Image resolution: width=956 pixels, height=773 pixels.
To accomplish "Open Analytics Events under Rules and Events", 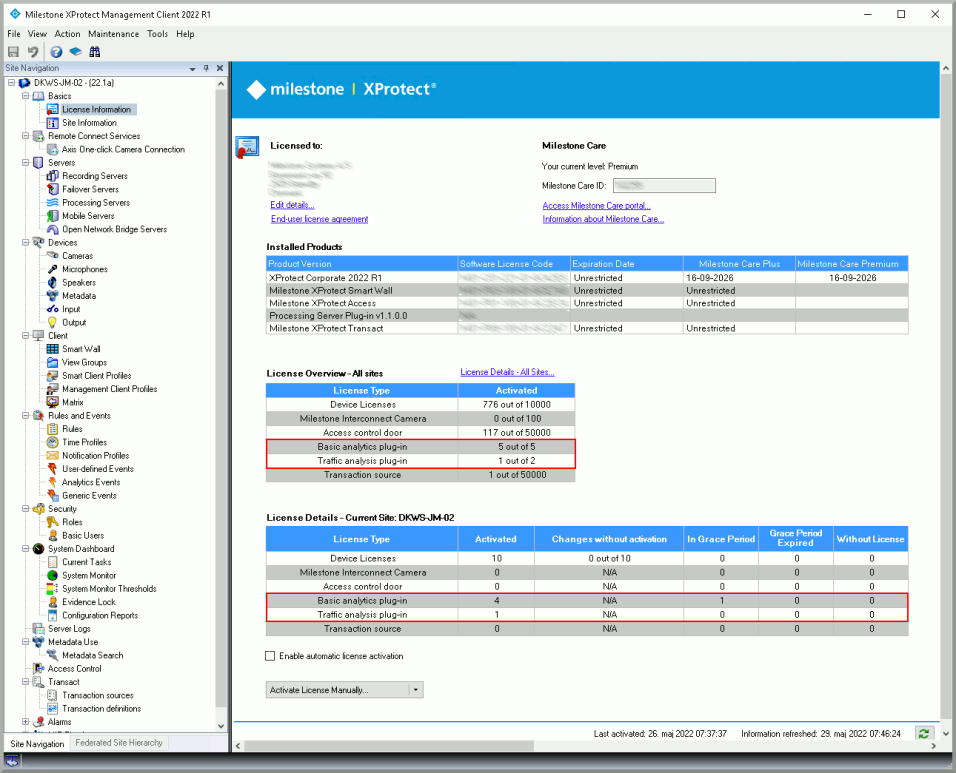I will [x=90, y=482].
